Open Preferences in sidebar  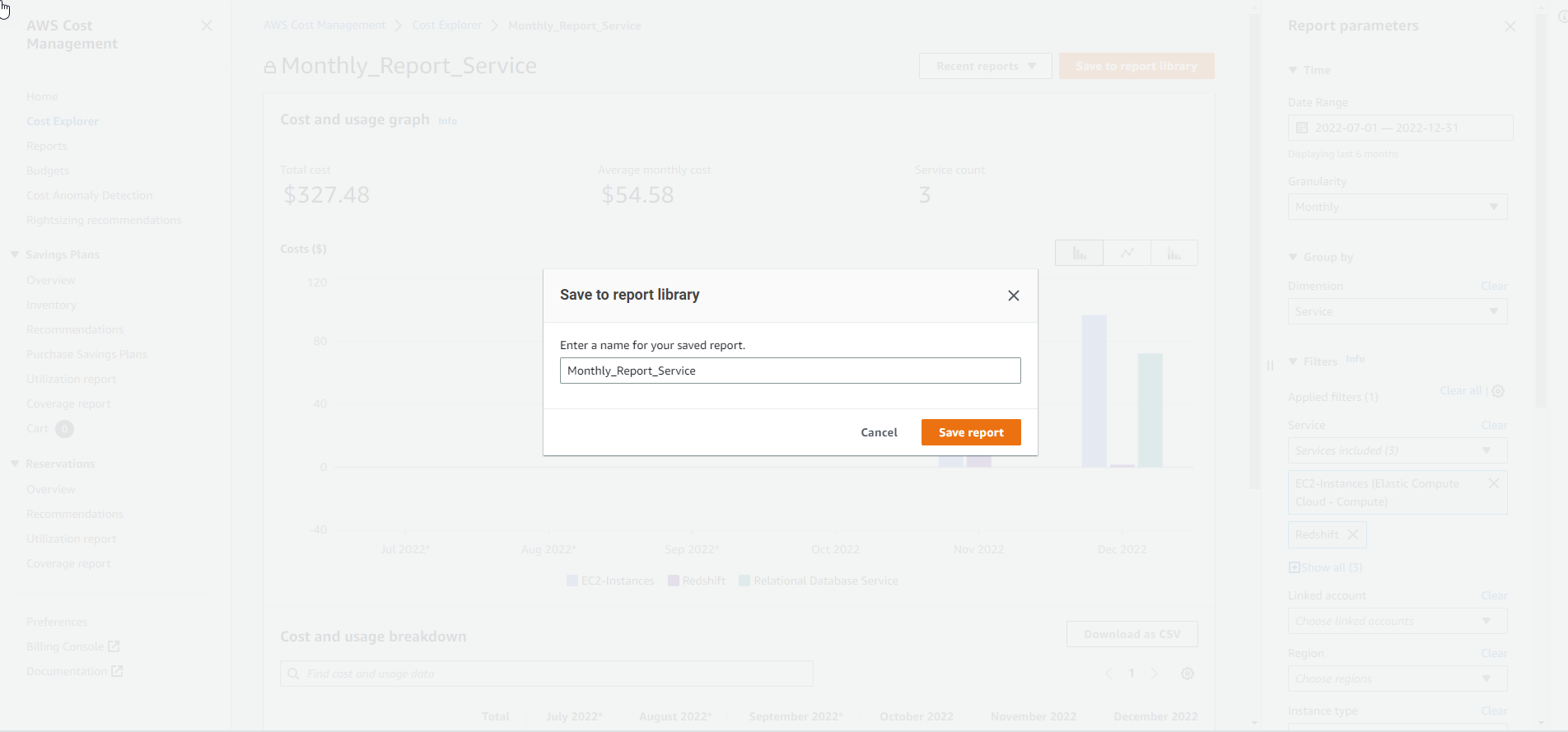[57, 622]
